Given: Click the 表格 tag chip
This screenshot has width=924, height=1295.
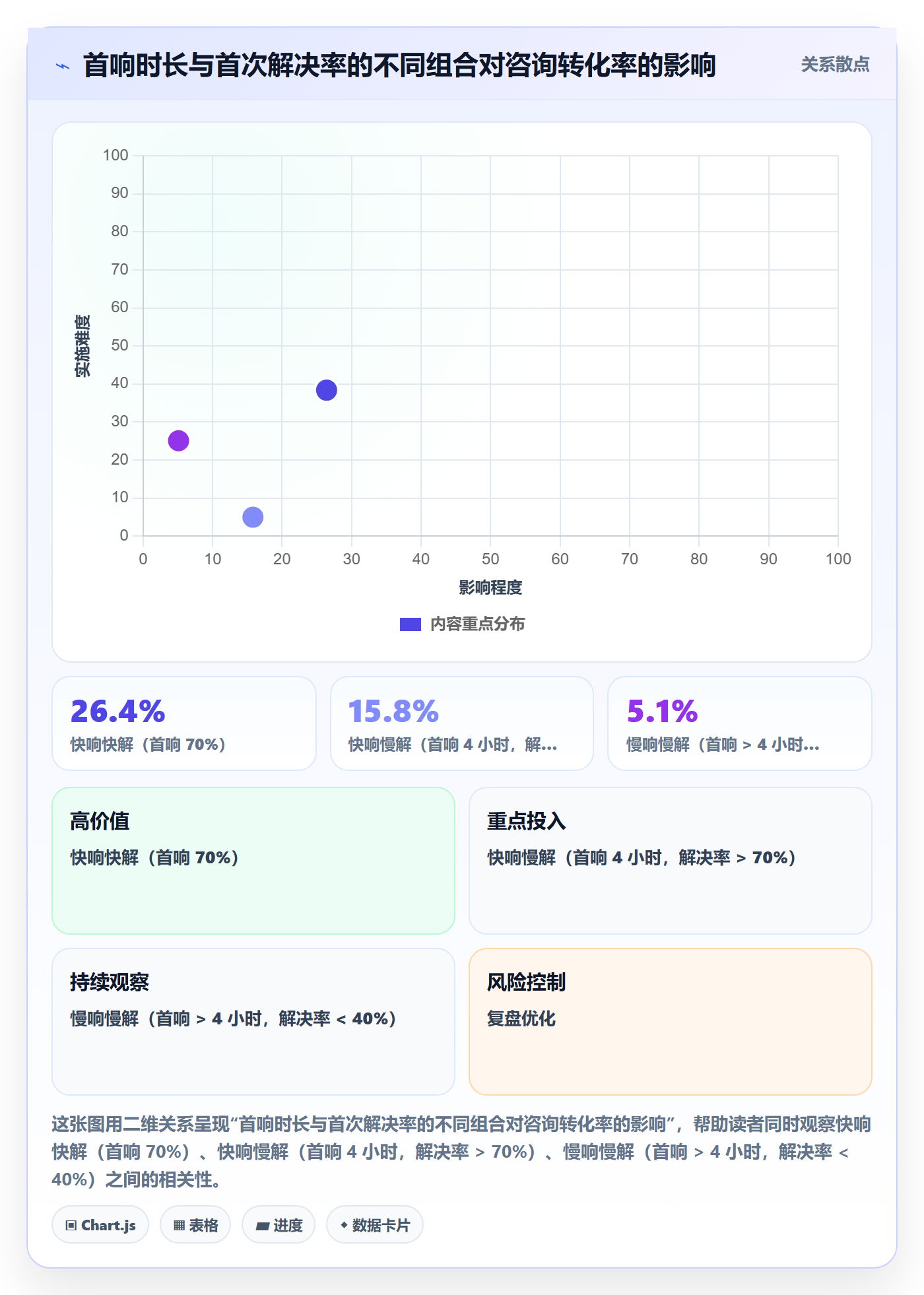Looking at the screenshot, I should click(x=195, y=1225).
